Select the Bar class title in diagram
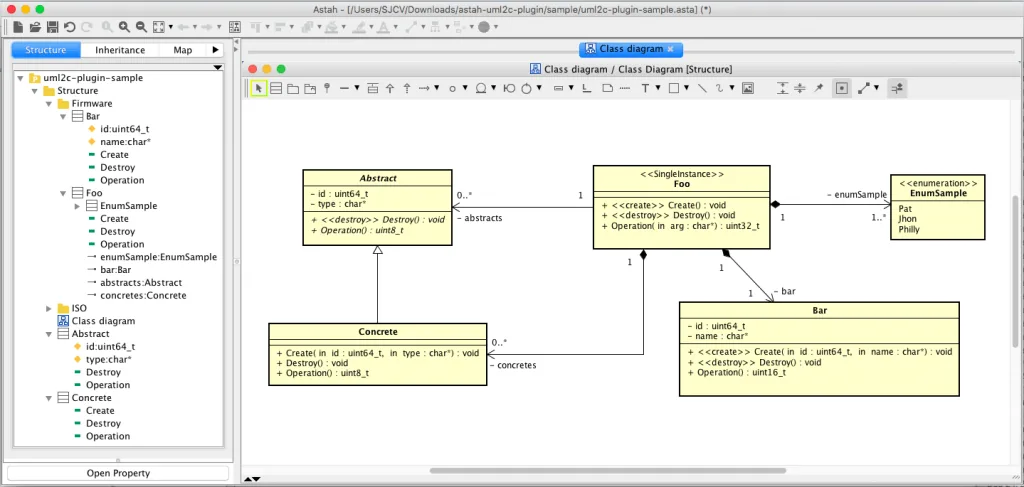The image size is (1024, 487). click(x=820, y=311)
